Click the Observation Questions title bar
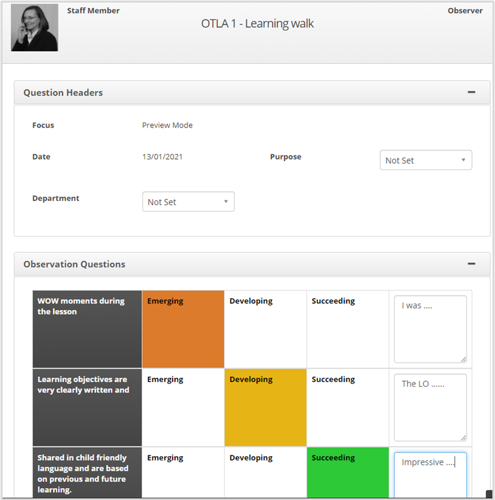This screenshot has width=495, height=500. 252,264
